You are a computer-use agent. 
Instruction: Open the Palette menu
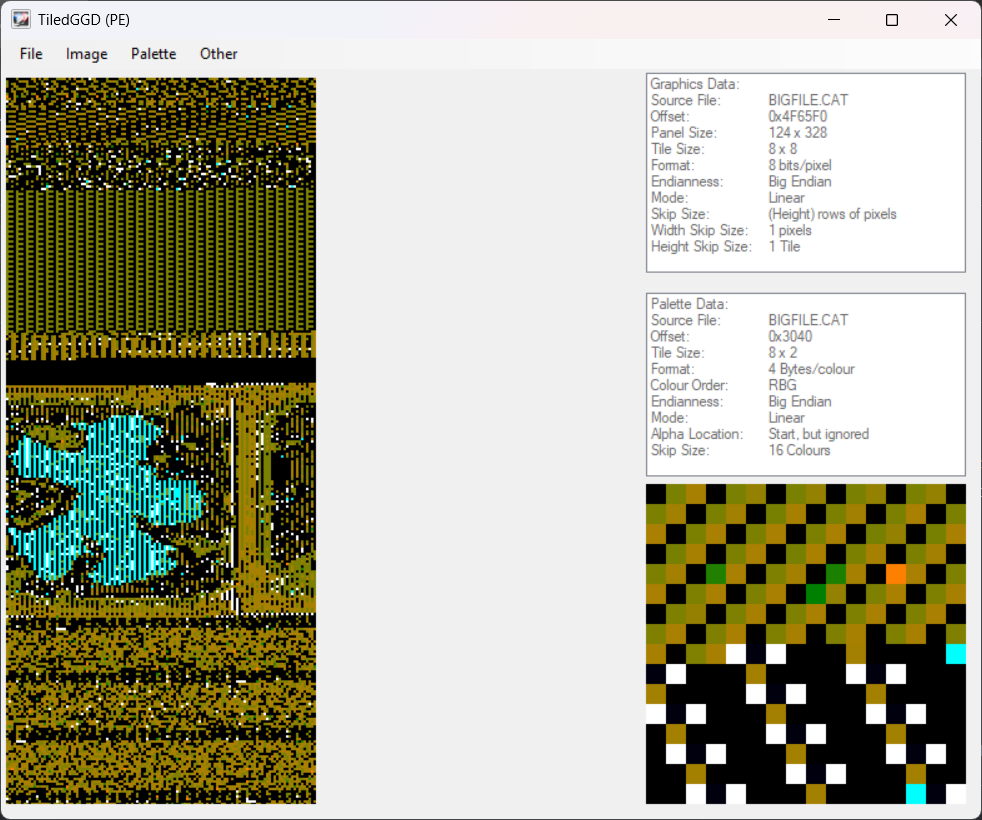click(153, 54)
